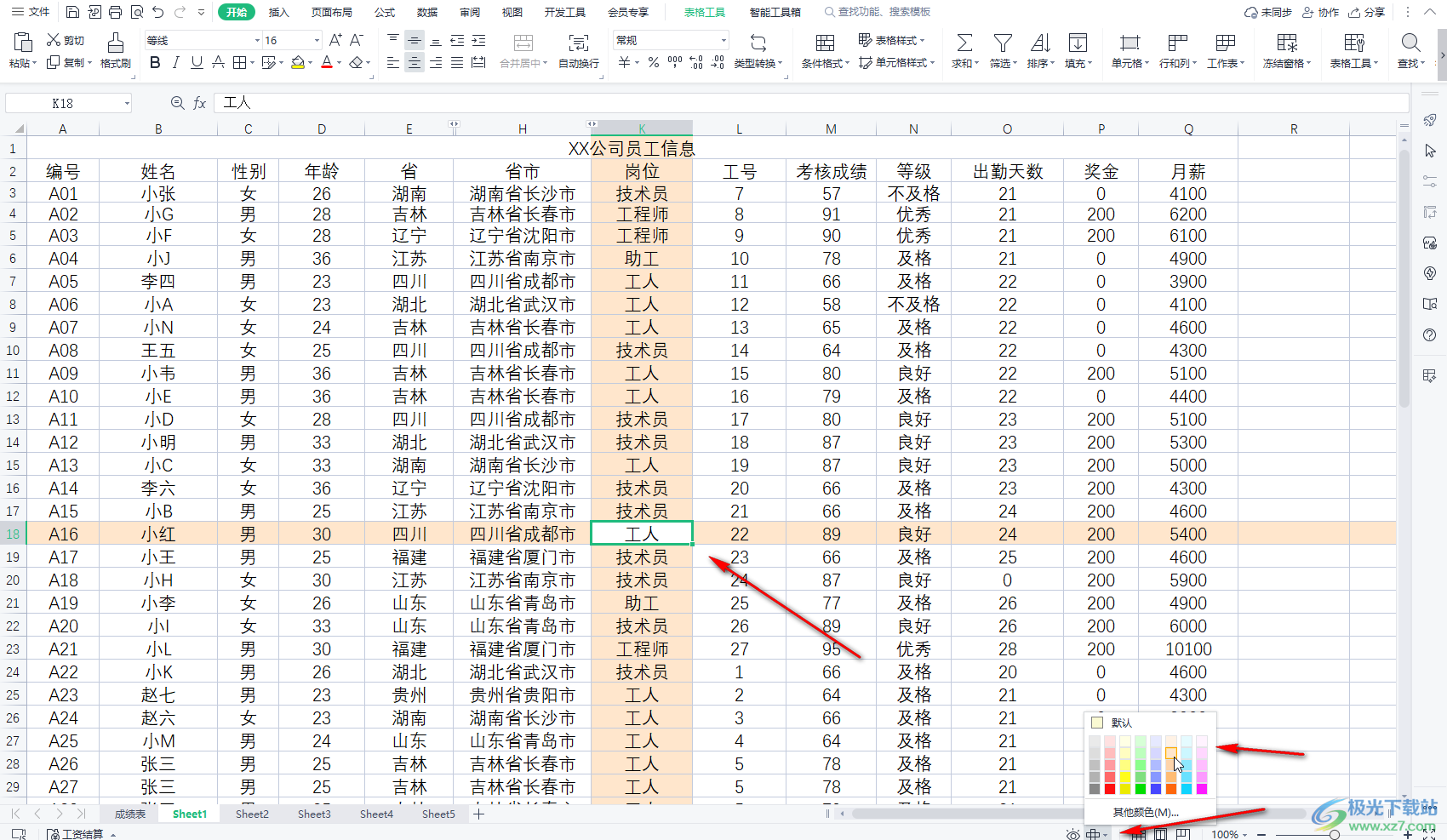Click the percent style icon
This screenshot has width=1447, height=840.
tap(654, 62)
